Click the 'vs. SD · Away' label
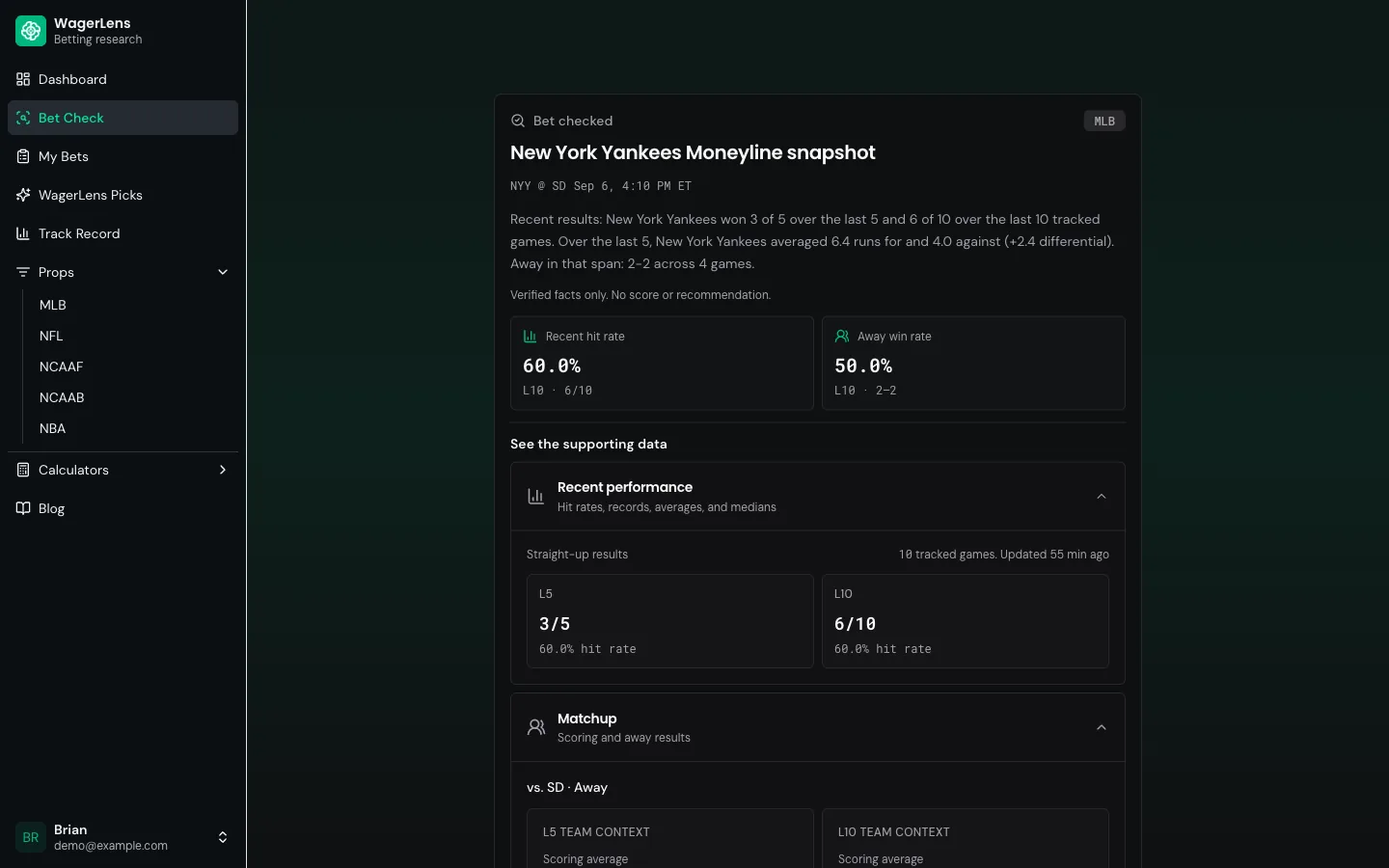This screenshot has width=1389, height=868. click(567, 788)
